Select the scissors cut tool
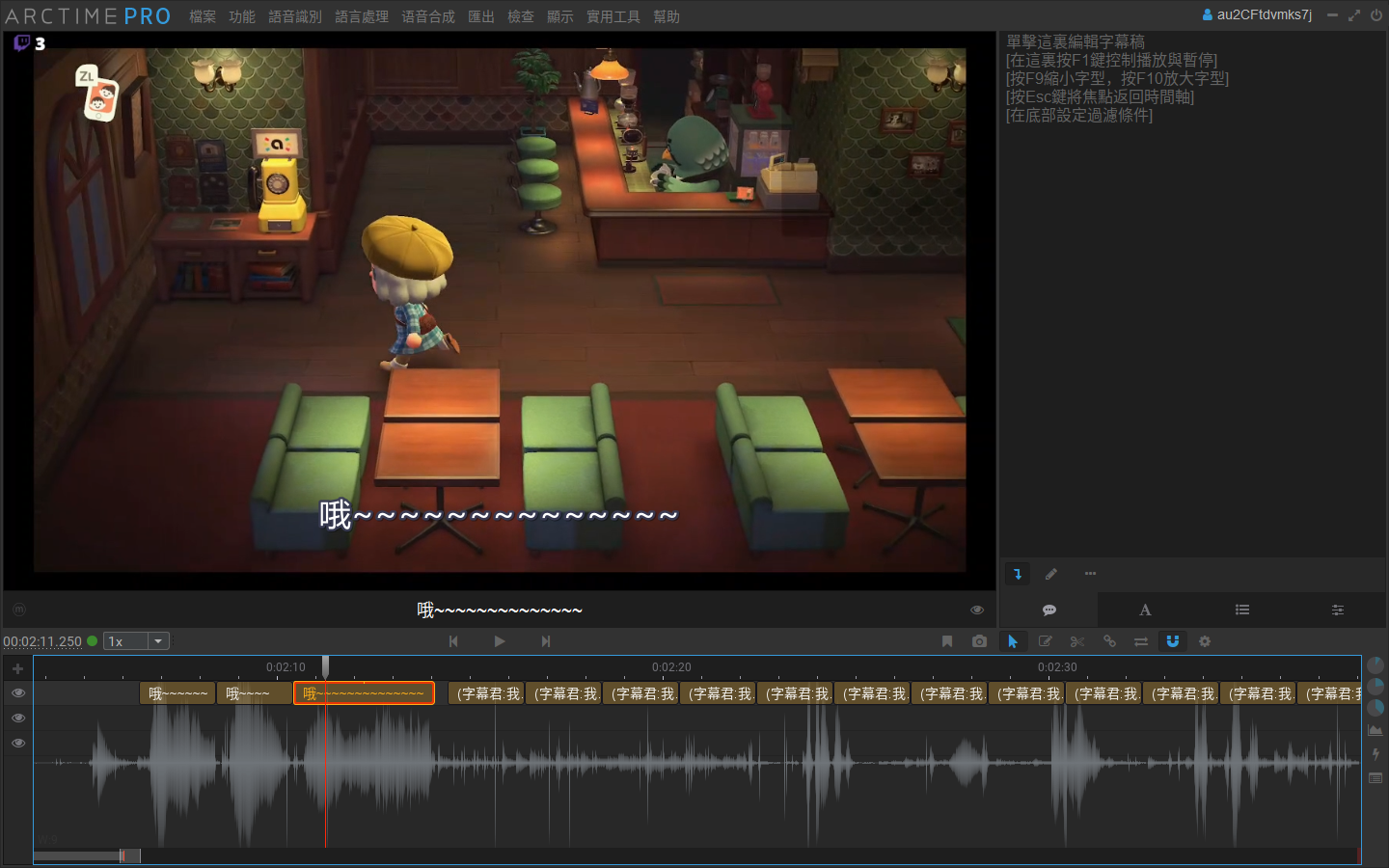This screenshot has height=868, width=1389. click(x=1077, y=641)
